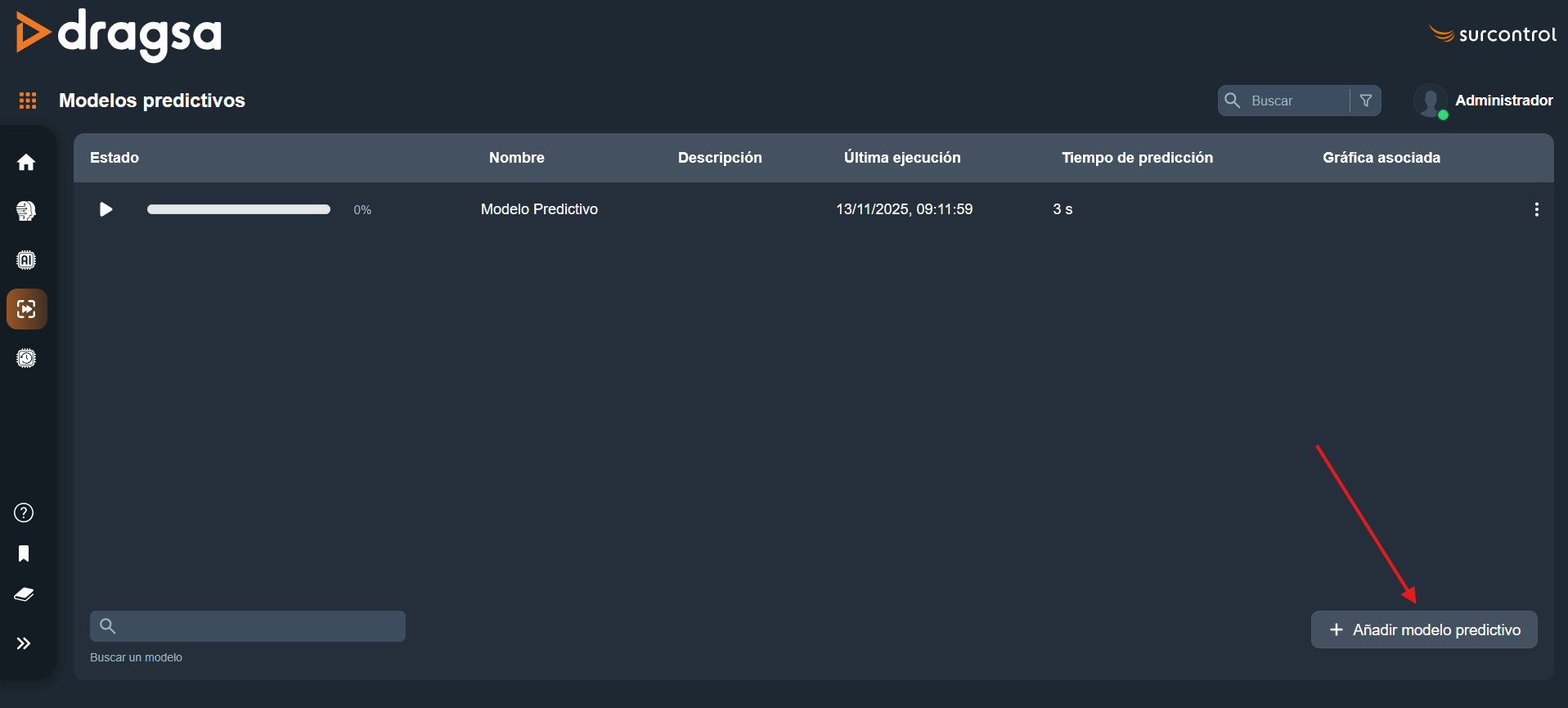Open the AI head profile sidebar icon
The image size is (1568, 708).
point(26,211)
